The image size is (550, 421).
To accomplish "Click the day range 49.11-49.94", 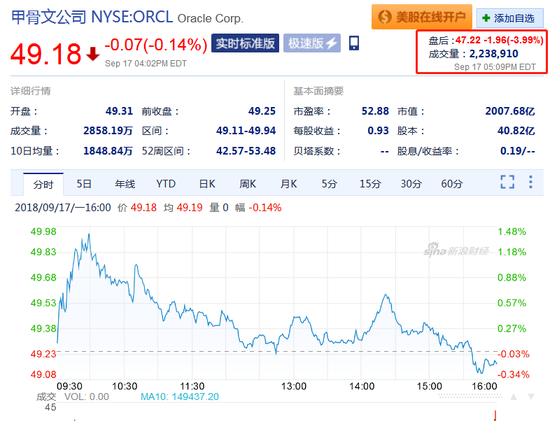I will click(x=246, y=131).
